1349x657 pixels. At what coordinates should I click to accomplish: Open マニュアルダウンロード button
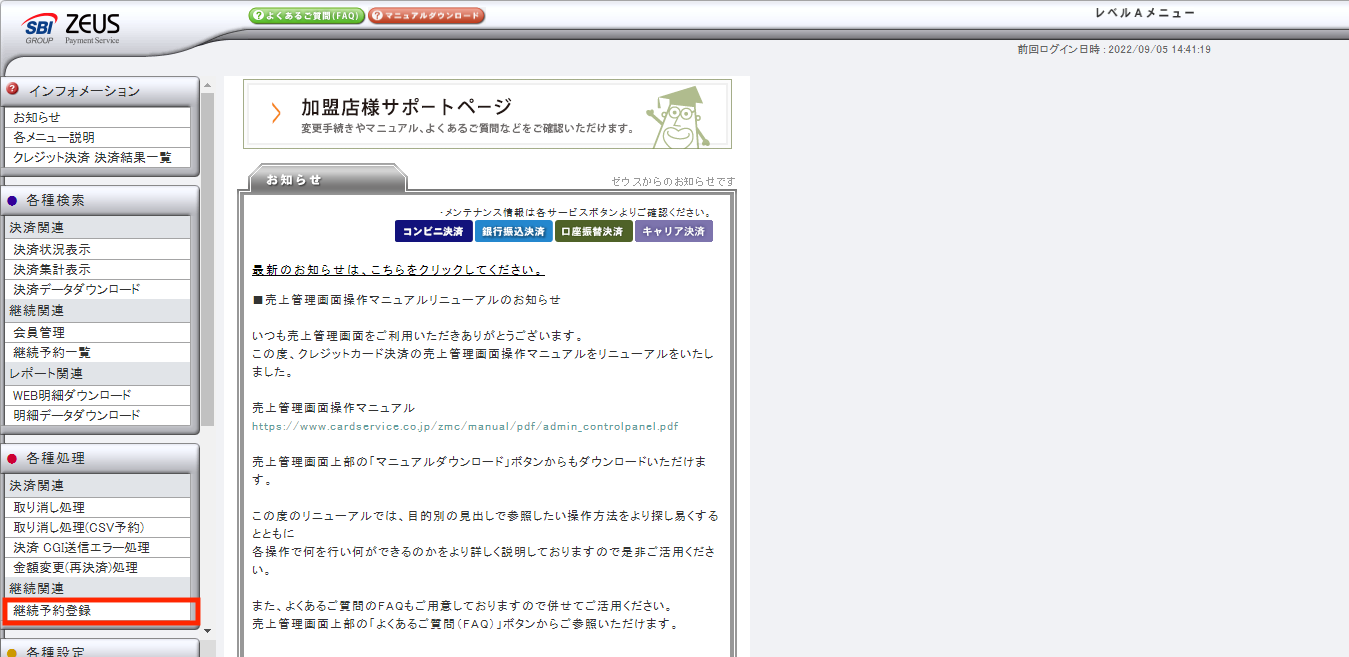click(427, 16)
